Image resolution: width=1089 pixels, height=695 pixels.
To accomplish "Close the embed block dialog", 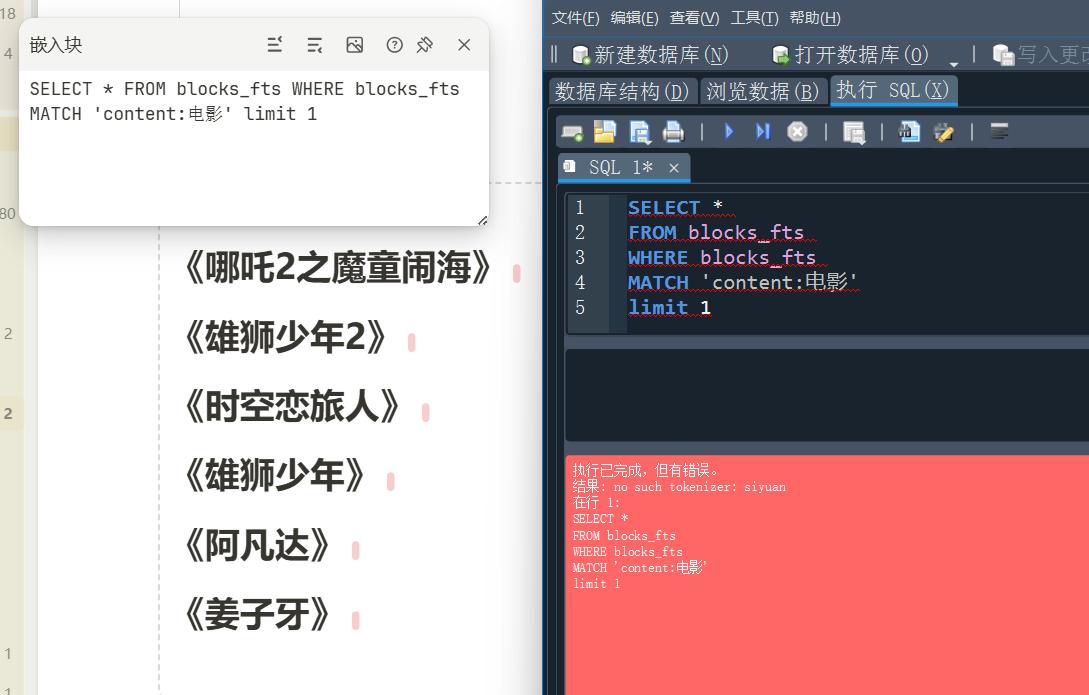I will 465,45.
